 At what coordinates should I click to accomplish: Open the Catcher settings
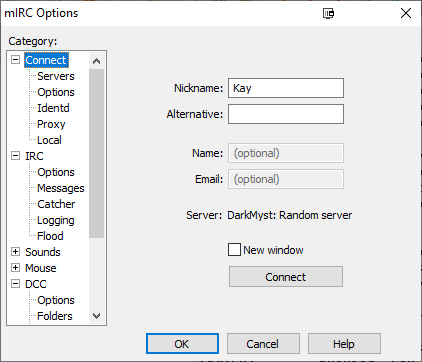[56, 204]
